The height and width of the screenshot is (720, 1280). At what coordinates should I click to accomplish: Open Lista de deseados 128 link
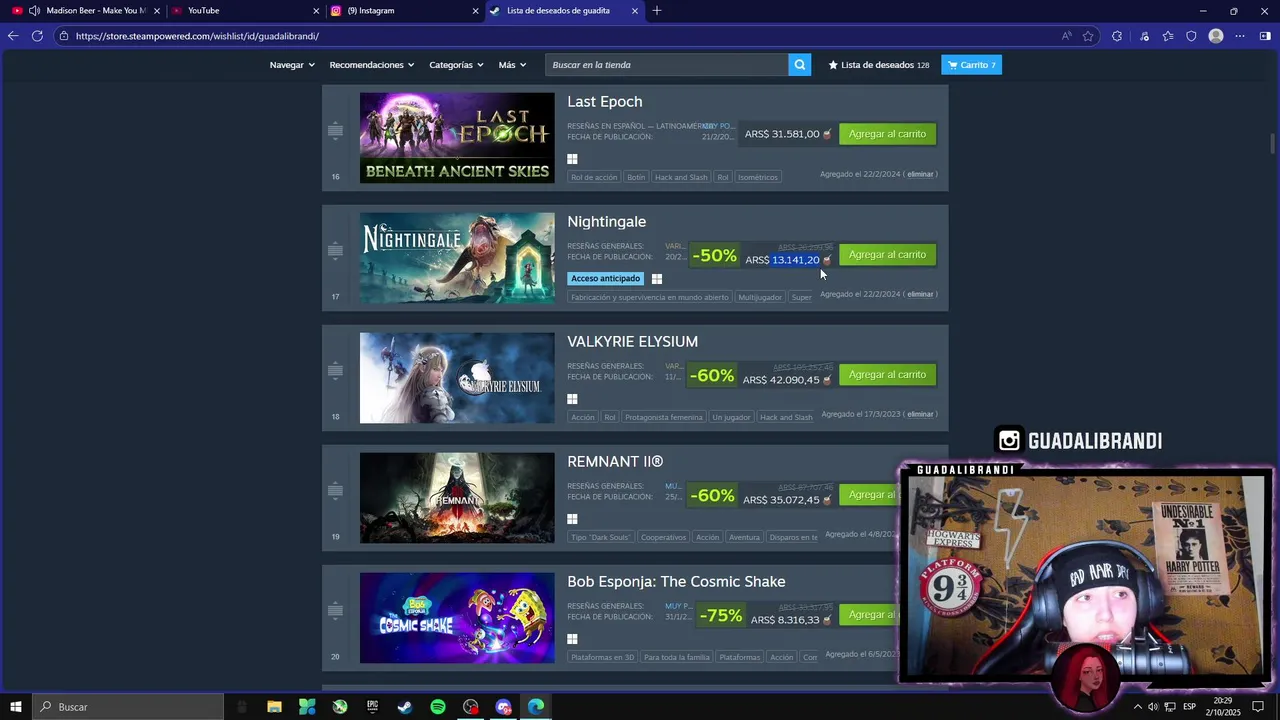pos(879,65)
